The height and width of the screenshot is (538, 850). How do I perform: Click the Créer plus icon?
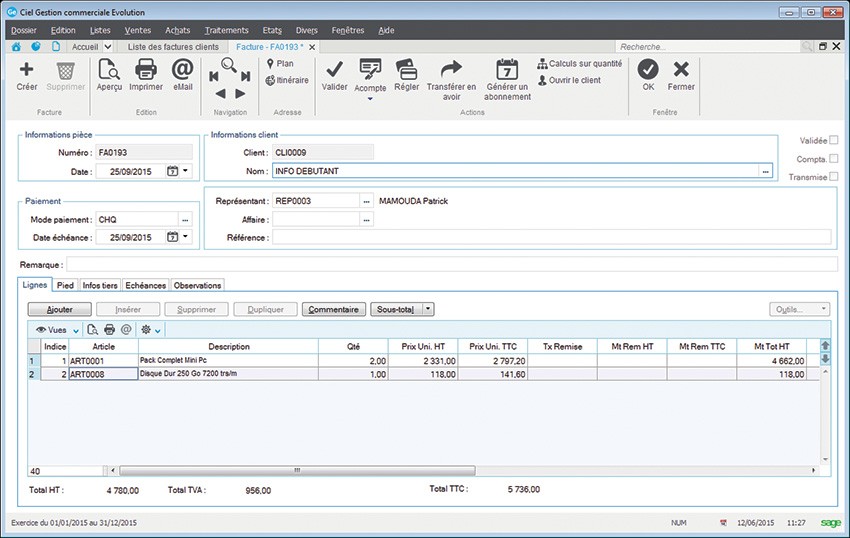[27, 70]
